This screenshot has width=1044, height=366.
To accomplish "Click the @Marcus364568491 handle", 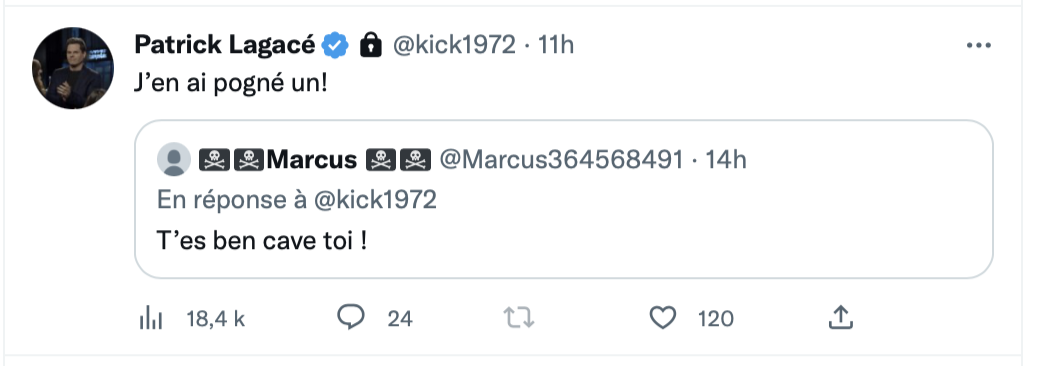I will click(x=561, y=160).
